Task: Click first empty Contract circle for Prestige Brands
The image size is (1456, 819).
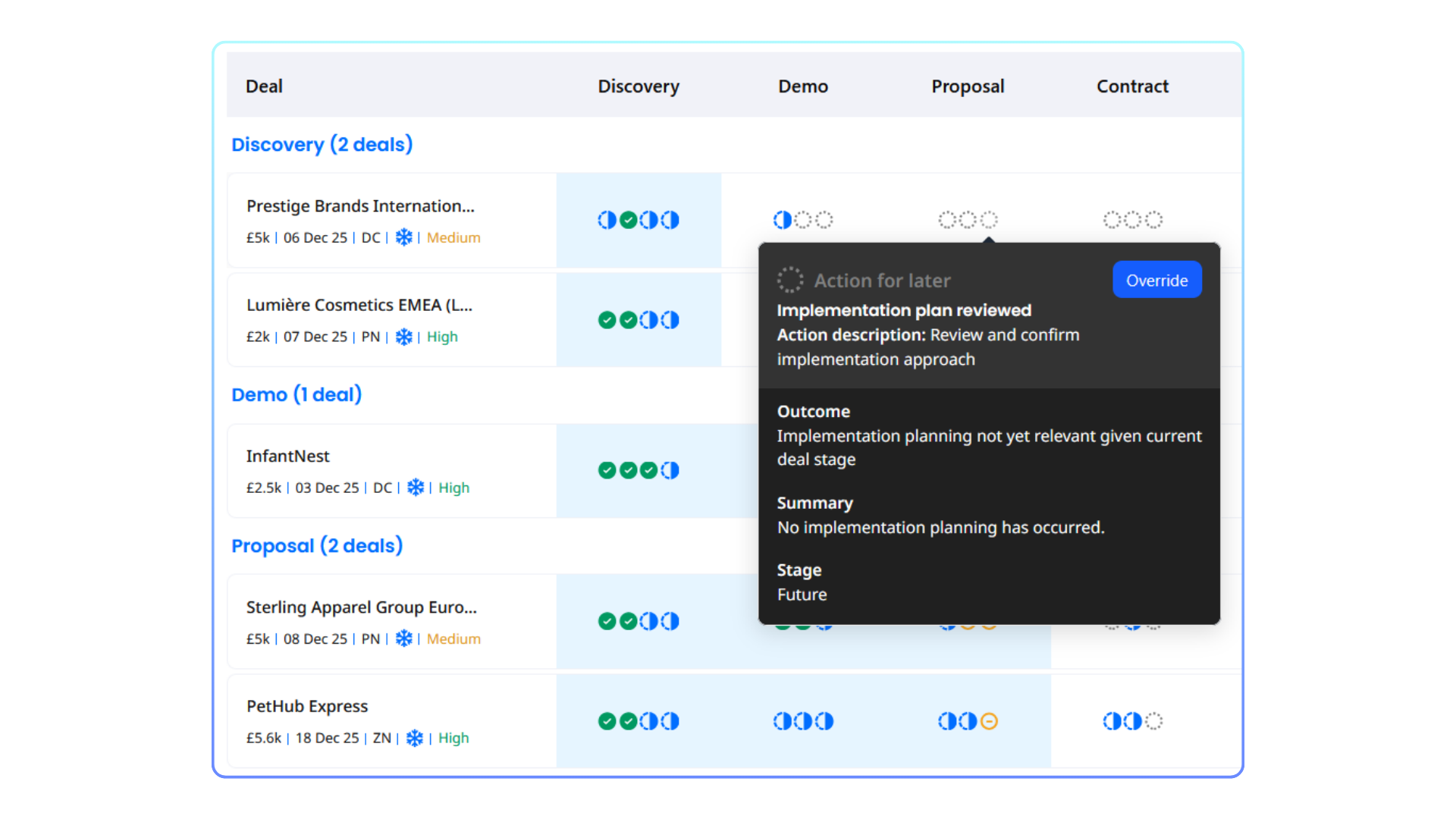Action: click(1112, 220)
